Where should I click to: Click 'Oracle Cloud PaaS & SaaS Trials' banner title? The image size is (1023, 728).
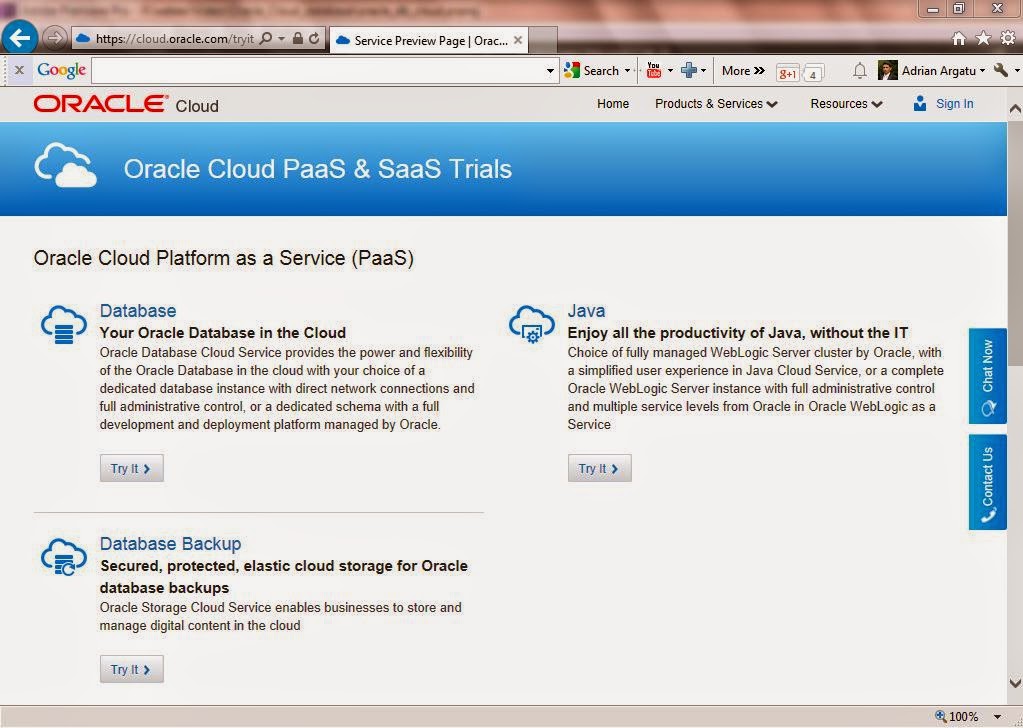pyautogui.click(x=318, y=169)
